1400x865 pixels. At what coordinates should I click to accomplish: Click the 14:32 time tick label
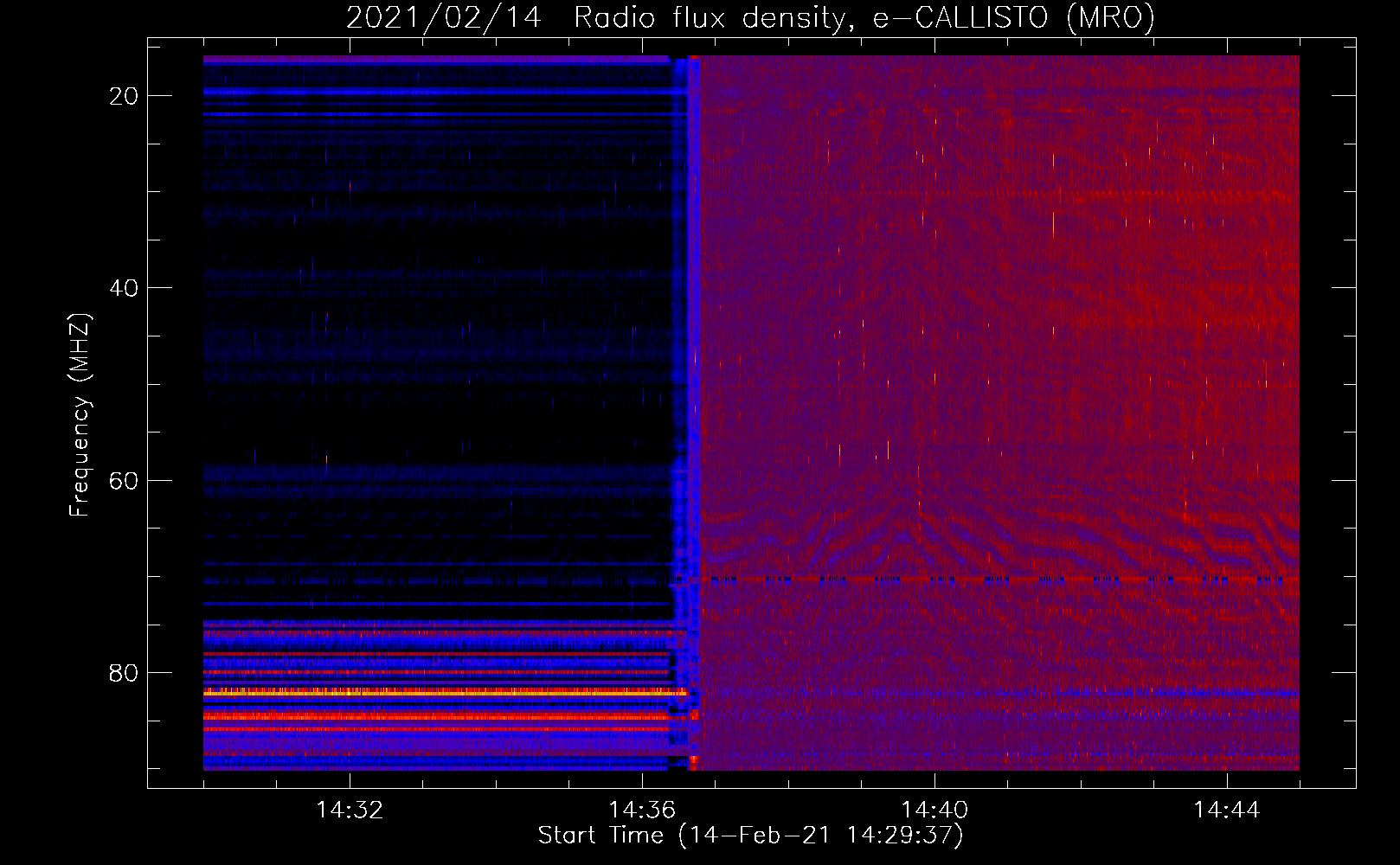(x=350, y=810)
